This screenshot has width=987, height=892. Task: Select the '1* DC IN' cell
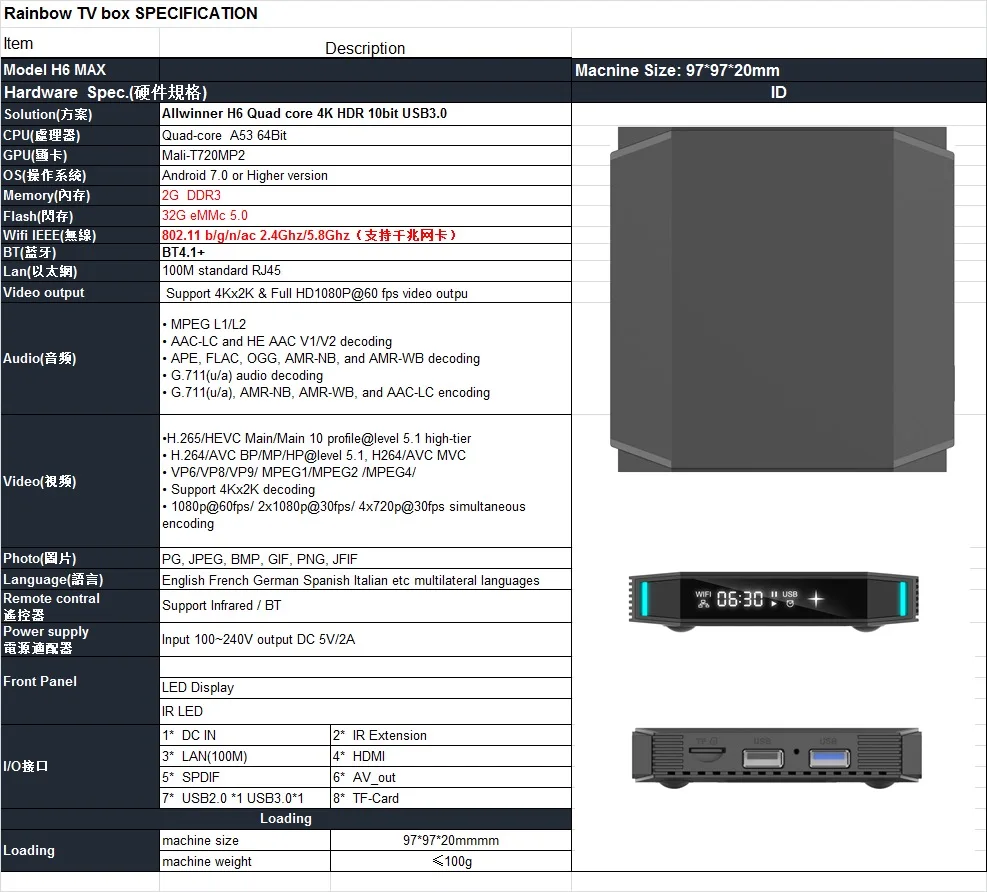pyautogui.click(x=245, y=735)
